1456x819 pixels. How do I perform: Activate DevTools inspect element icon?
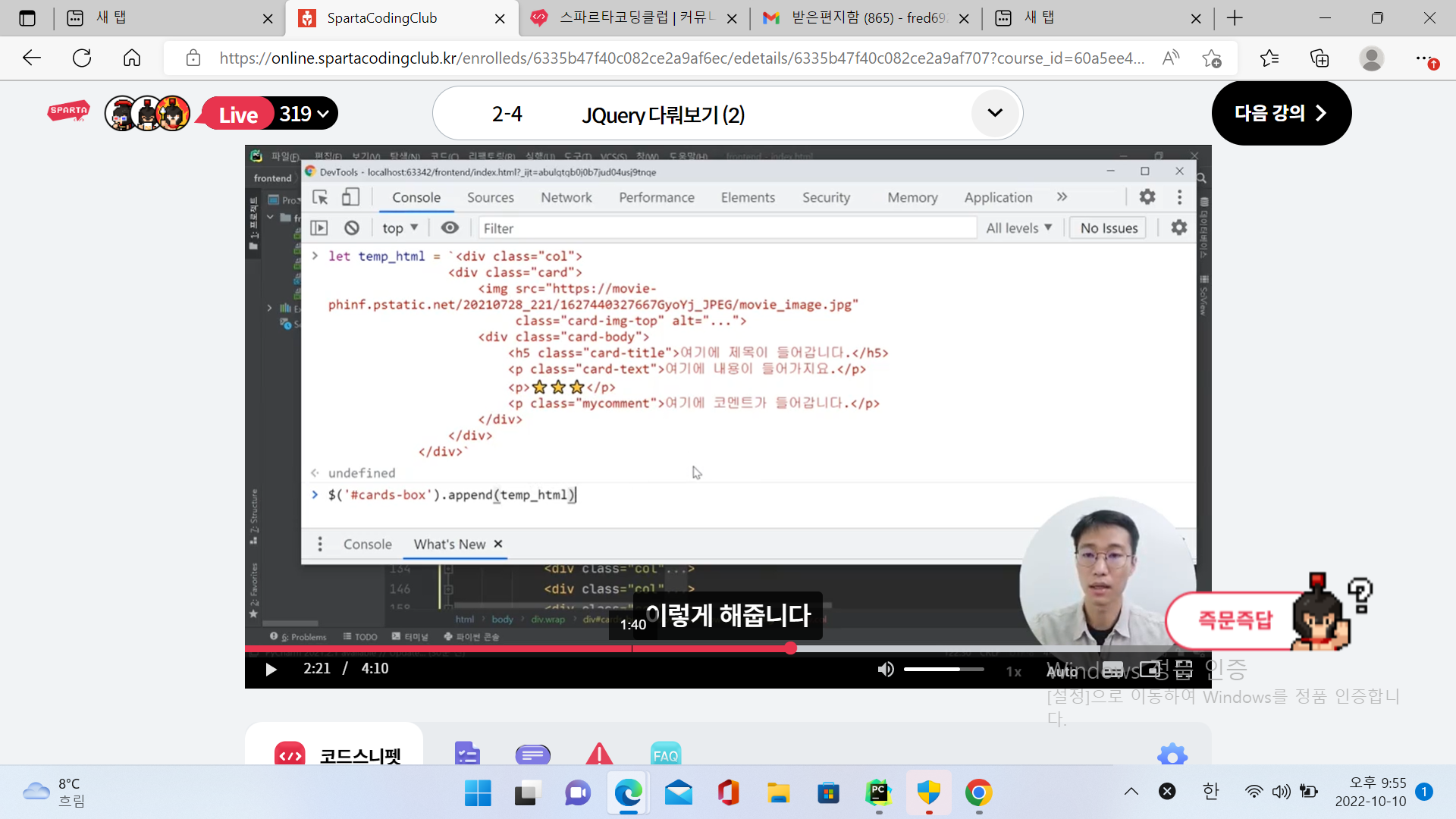(x=320, y=197)
